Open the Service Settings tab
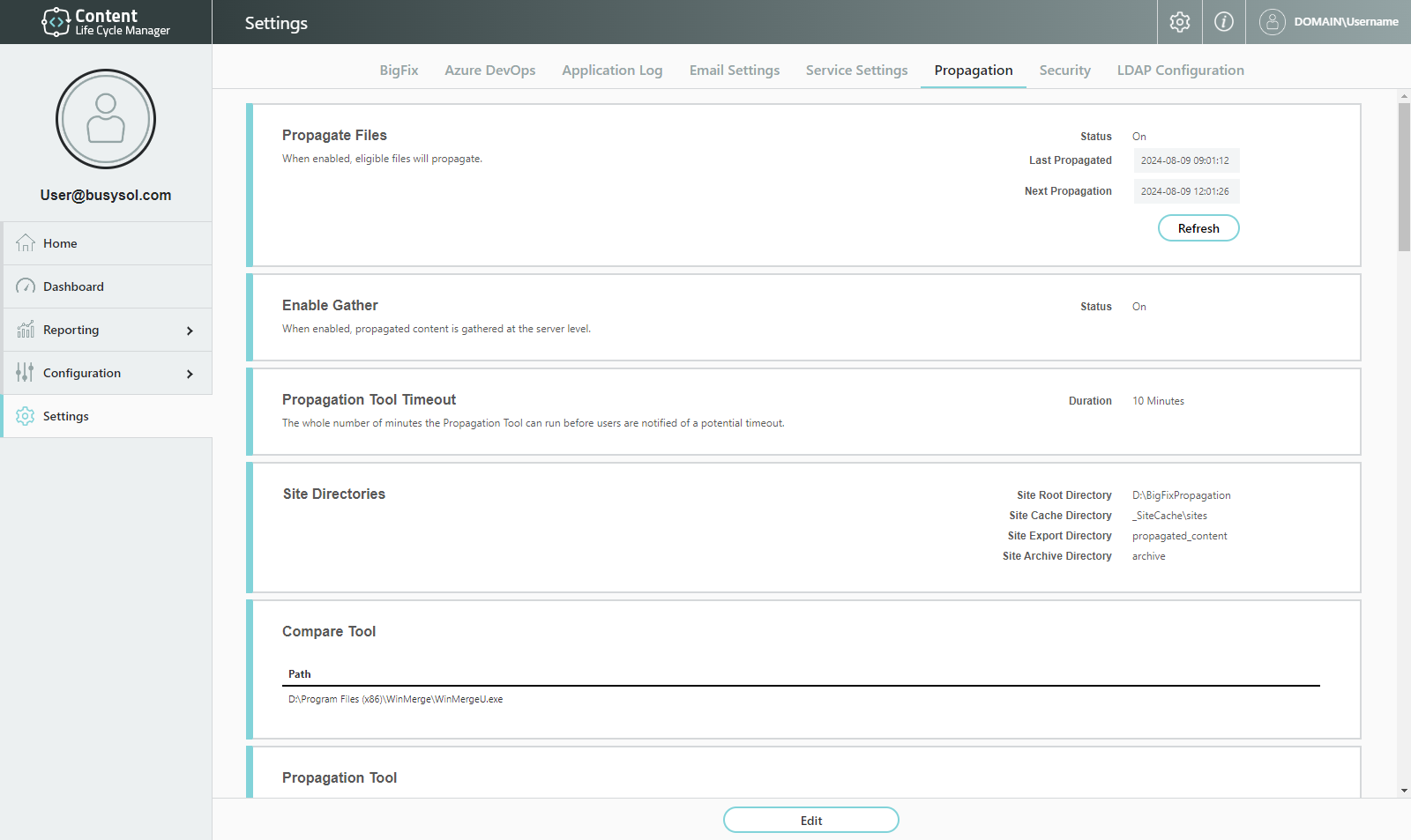This screenshot has width=1411, height=840. tap(856, 71)
